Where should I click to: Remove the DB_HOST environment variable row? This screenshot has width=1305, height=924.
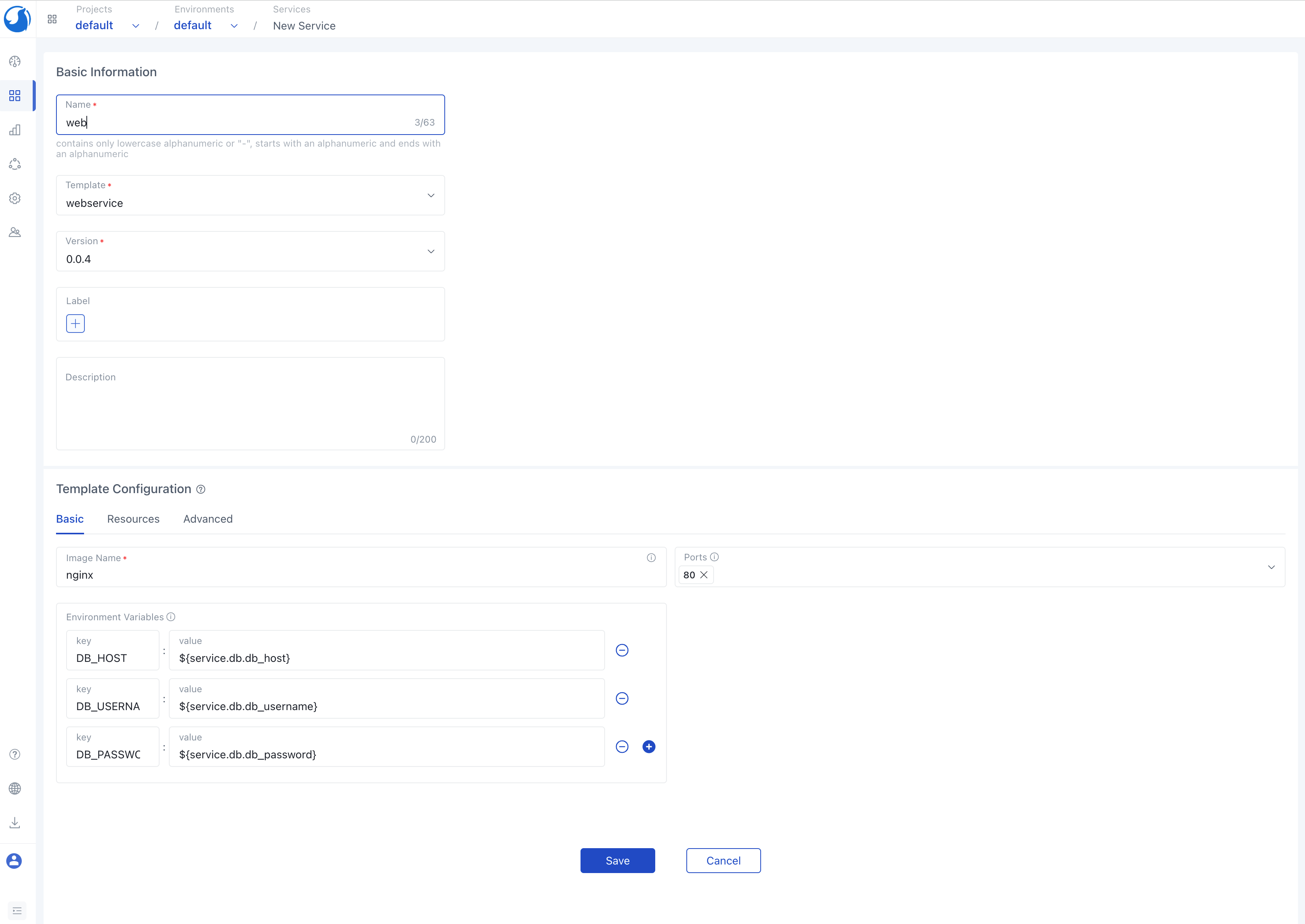(x=622, y=650)
